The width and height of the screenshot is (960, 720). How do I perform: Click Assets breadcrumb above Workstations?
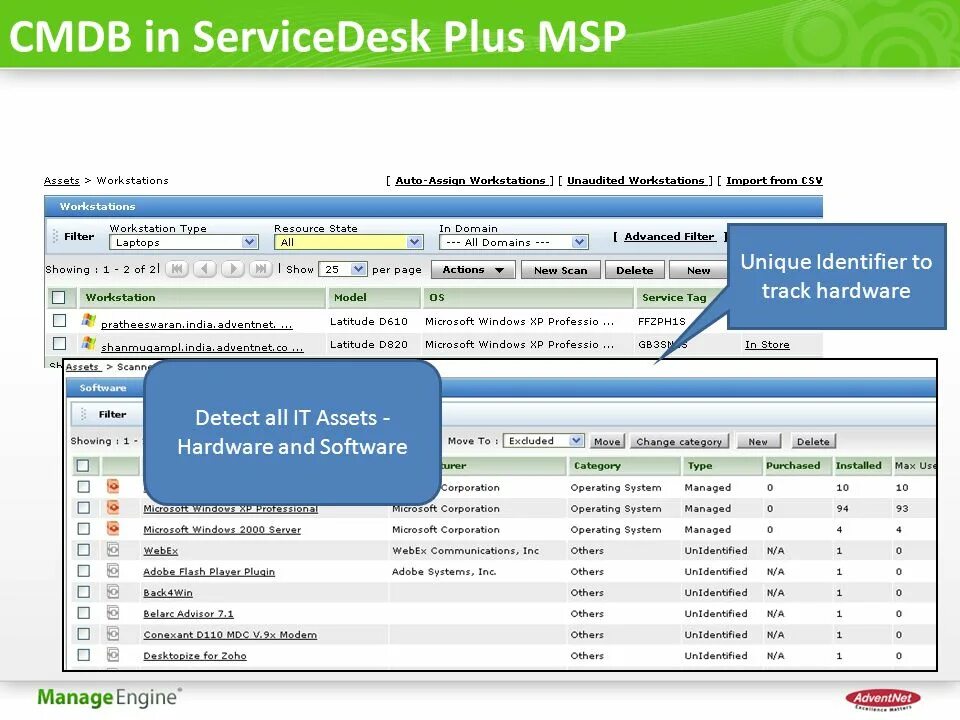[x=61, y=181]
